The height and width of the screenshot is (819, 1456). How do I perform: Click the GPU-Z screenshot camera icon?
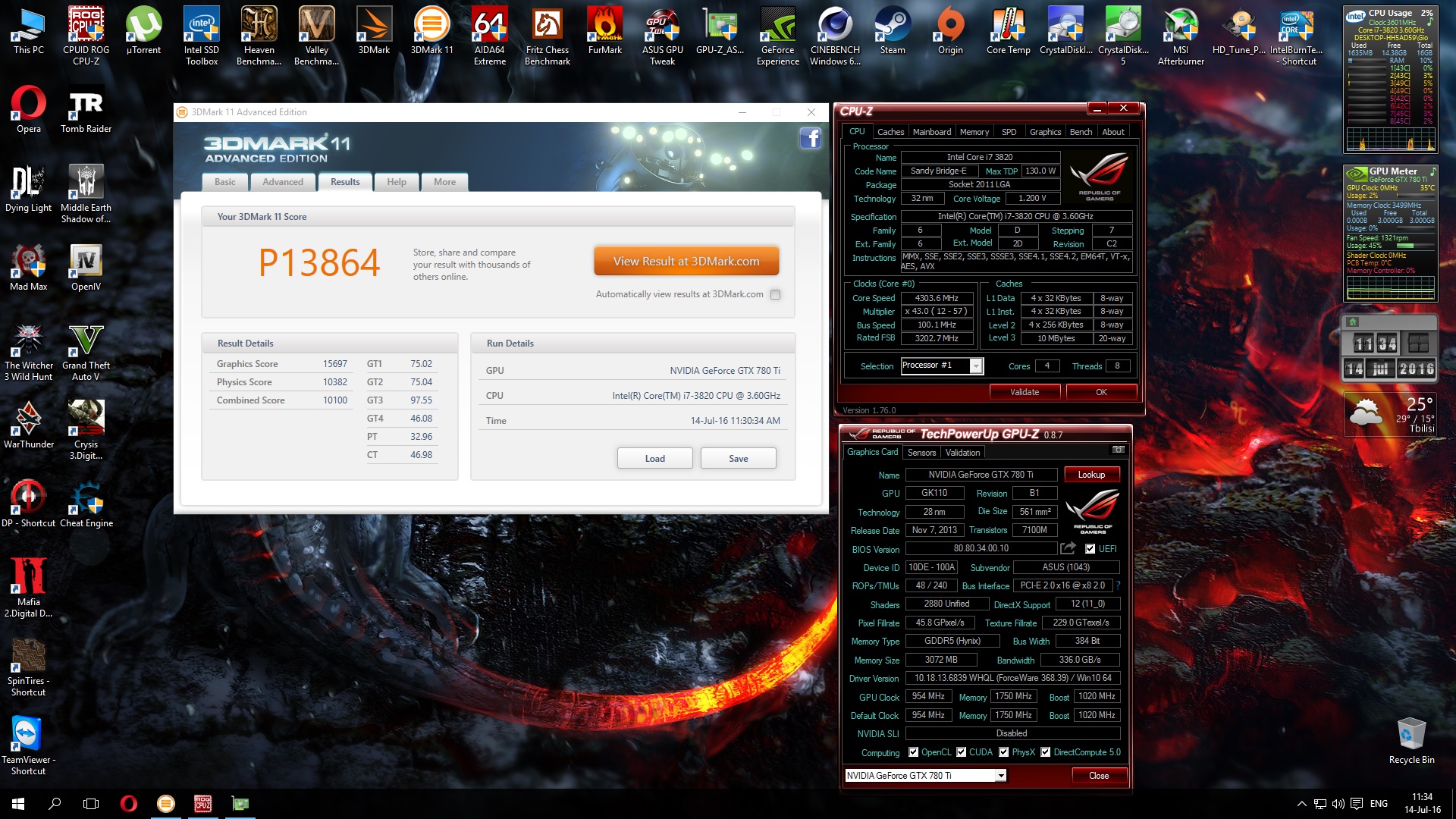pos(1118,450)
